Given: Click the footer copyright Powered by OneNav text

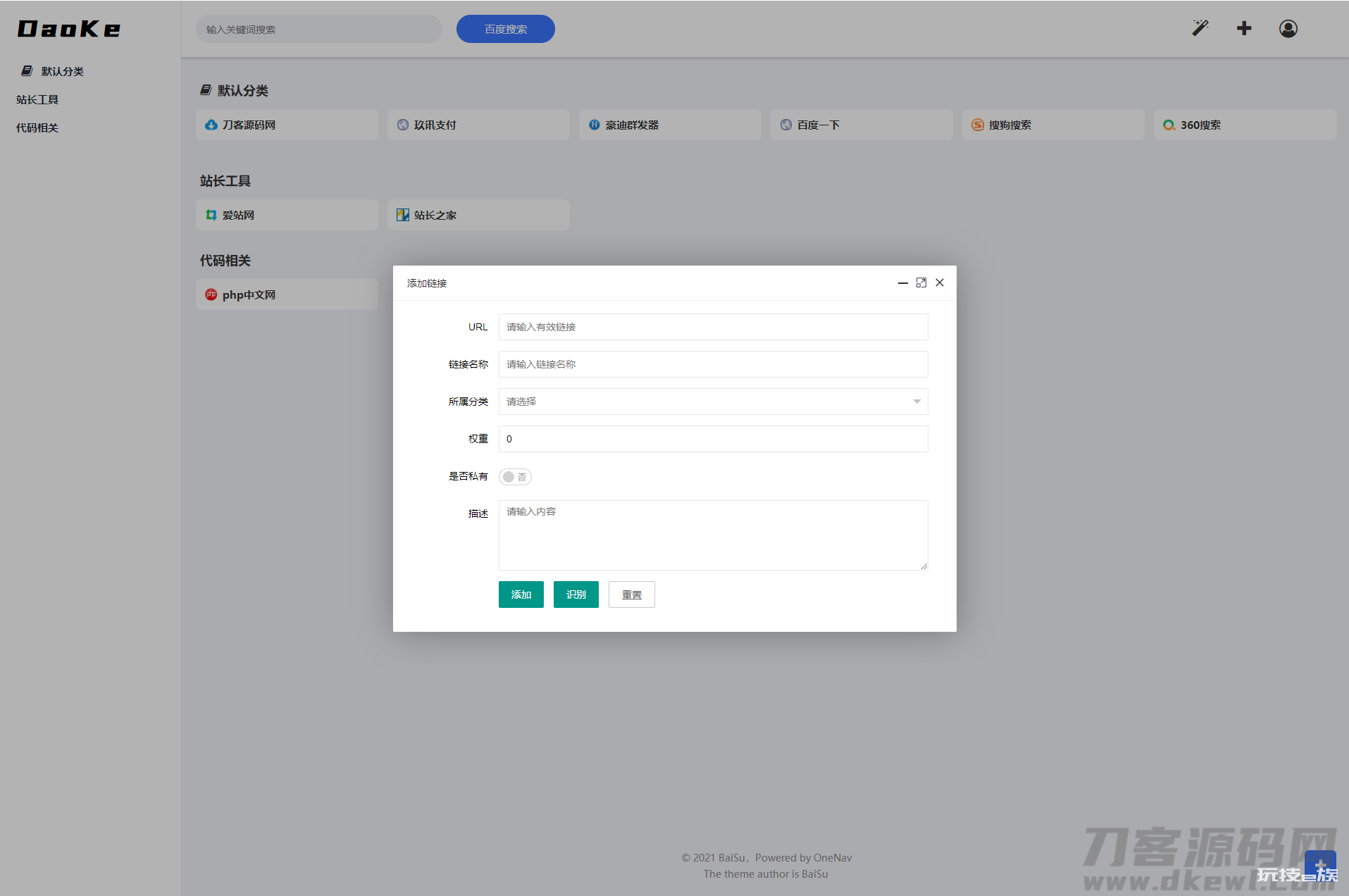Looking at the screenshot, I should tap(766, 857).
